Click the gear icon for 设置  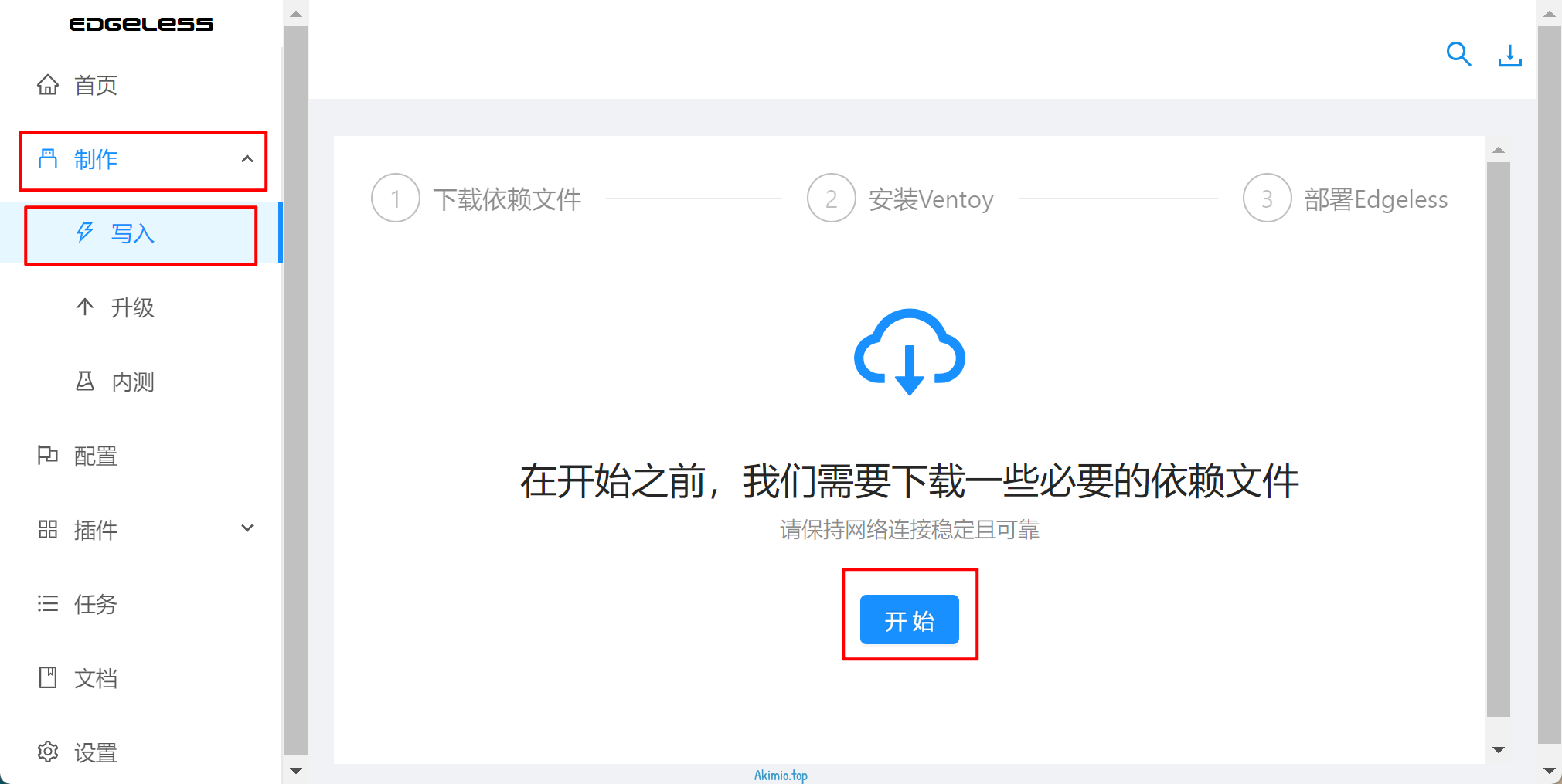tap(48, 752)
